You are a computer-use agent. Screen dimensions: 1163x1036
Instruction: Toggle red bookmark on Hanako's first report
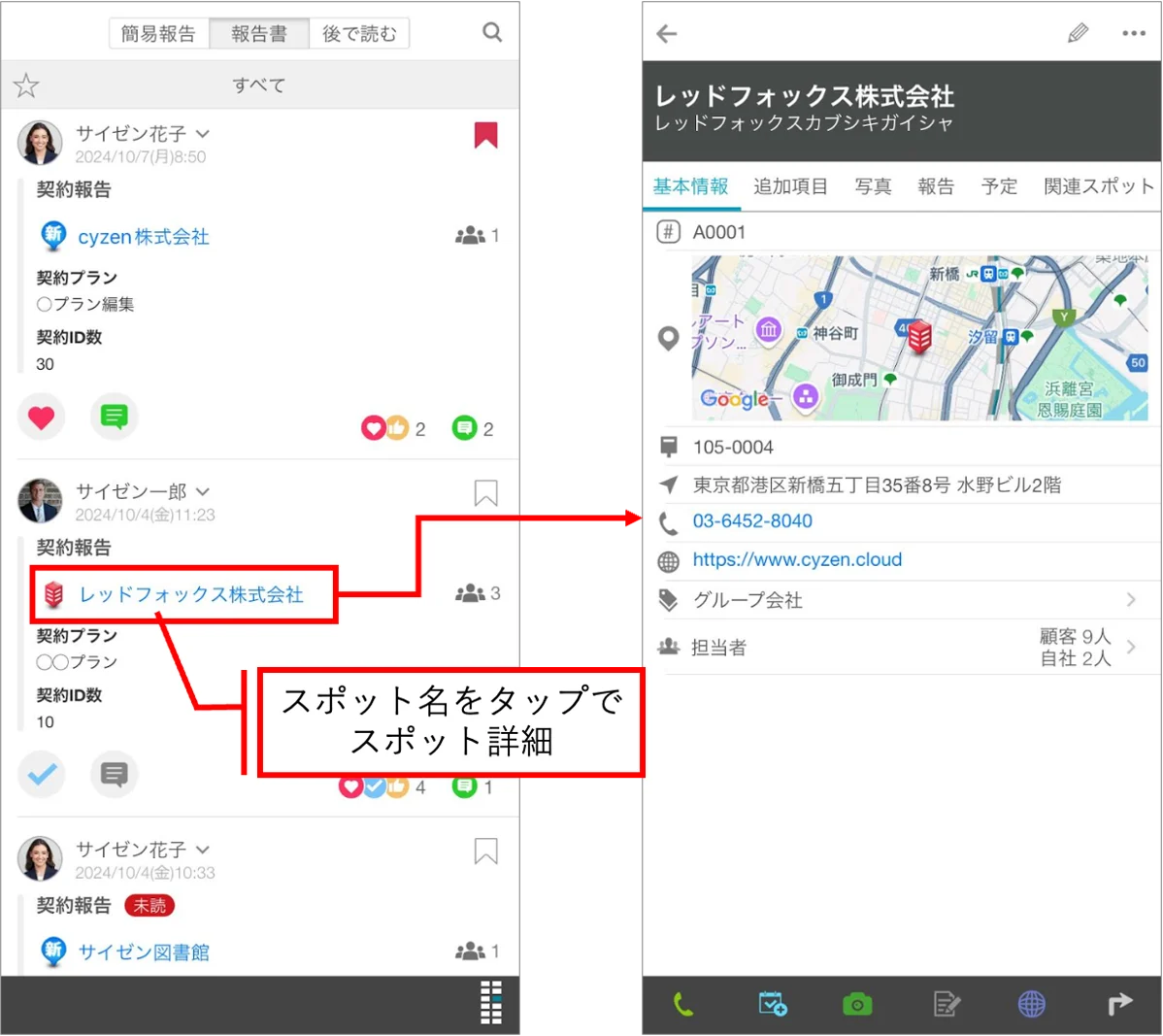pos(485,135)
